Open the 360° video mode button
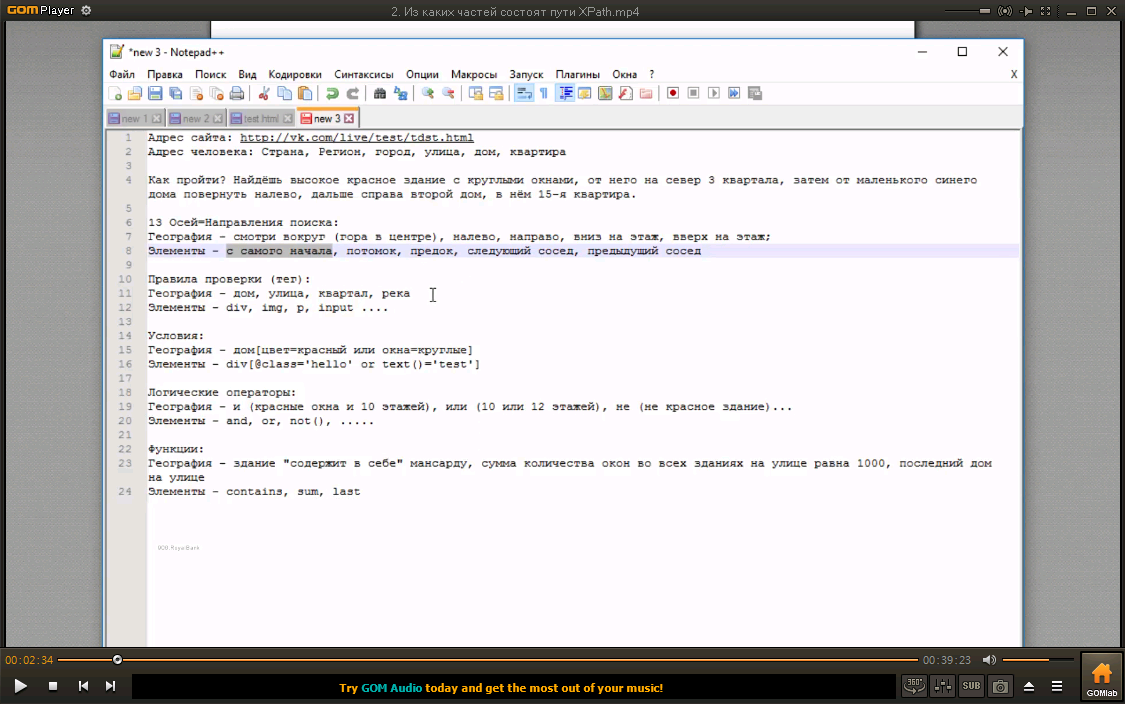Viewport: 1125px width, 704px height. pos(913,686)
